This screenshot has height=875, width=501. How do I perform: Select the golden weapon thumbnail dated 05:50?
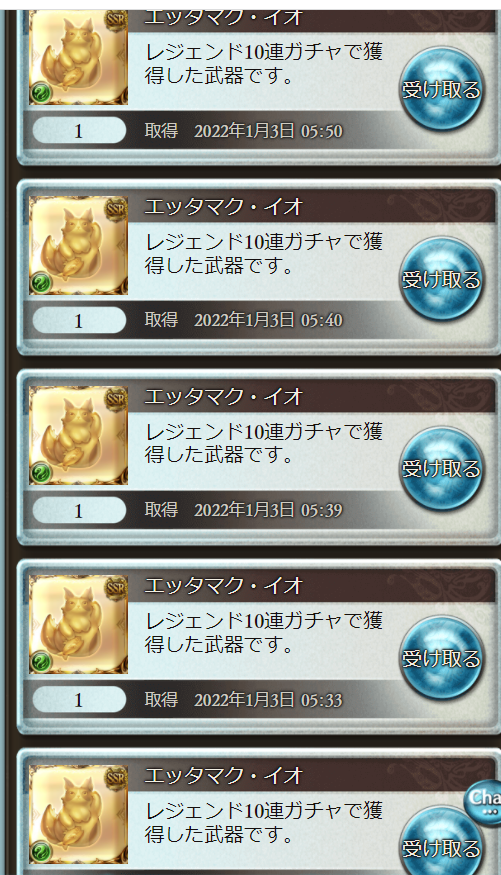pos(78,57)
